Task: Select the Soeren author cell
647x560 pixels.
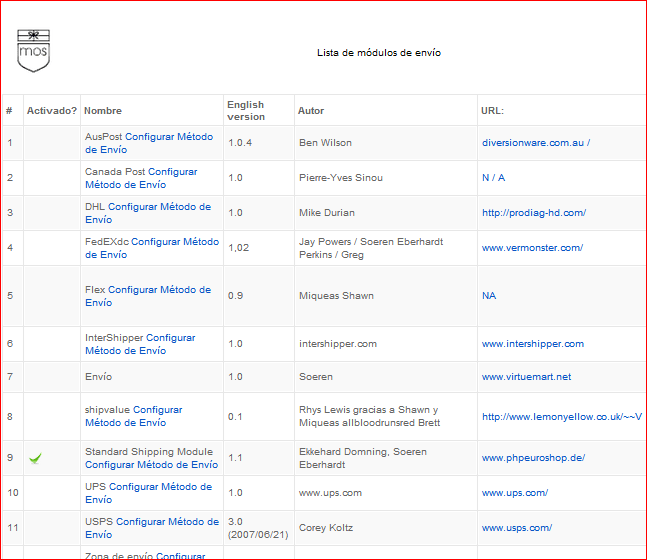Action: click(316, 377)
